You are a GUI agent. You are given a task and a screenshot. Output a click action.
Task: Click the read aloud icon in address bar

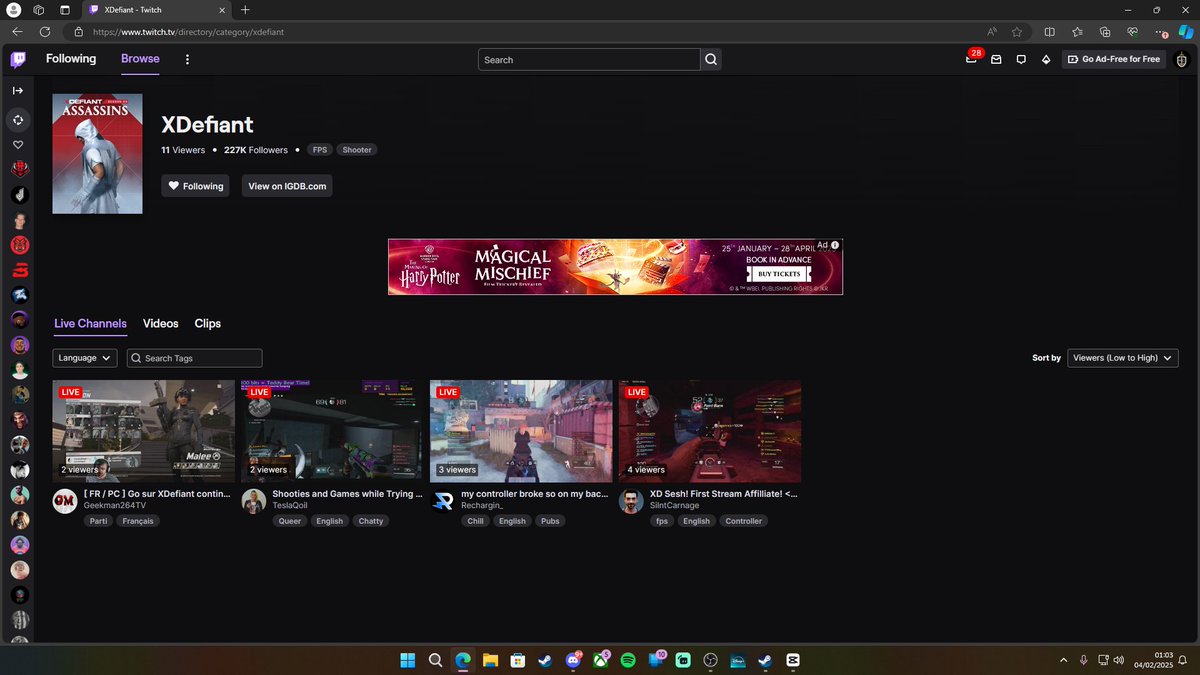click(991, 32)
